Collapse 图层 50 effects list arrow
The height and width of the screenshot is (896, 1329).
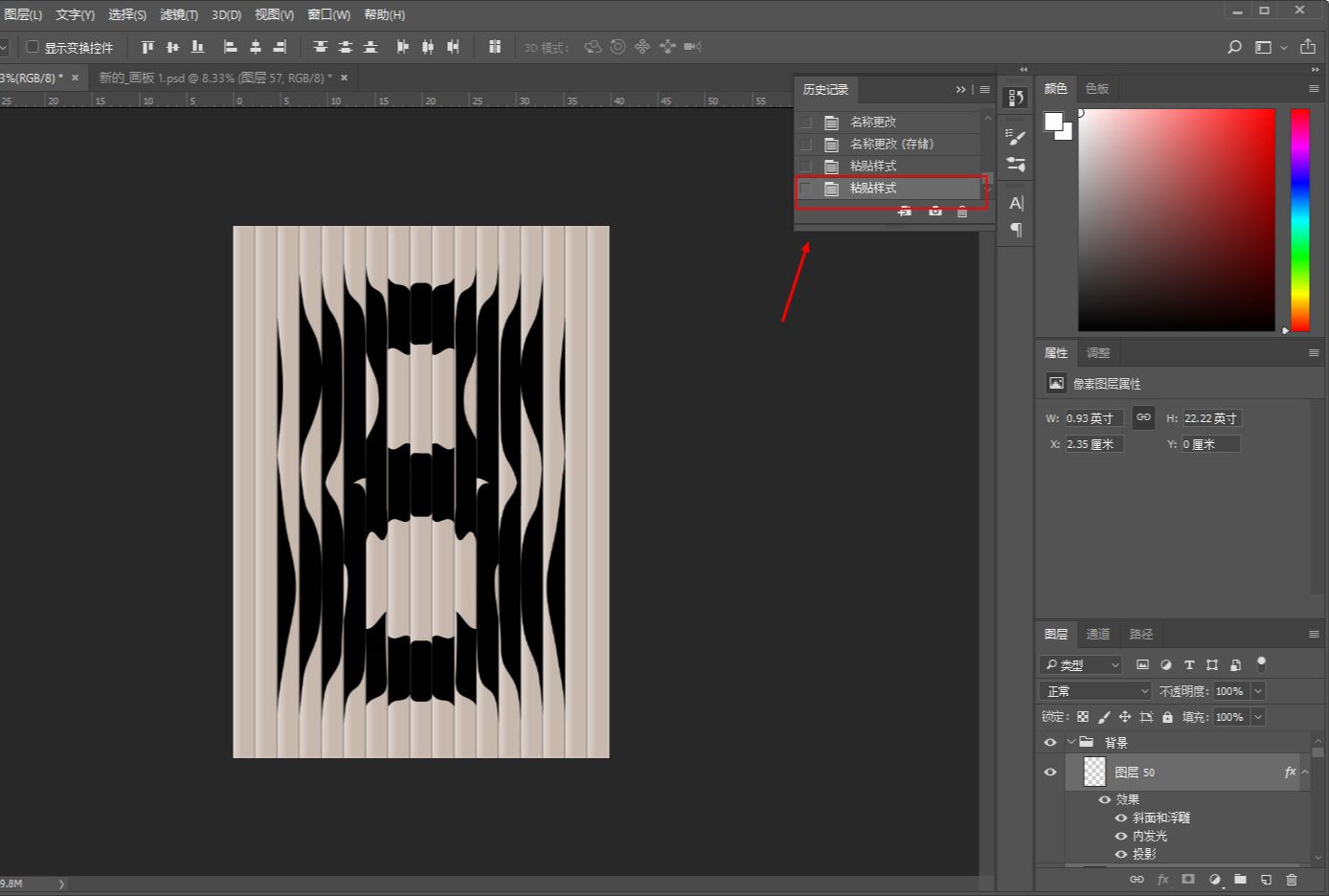point(1305,772)
